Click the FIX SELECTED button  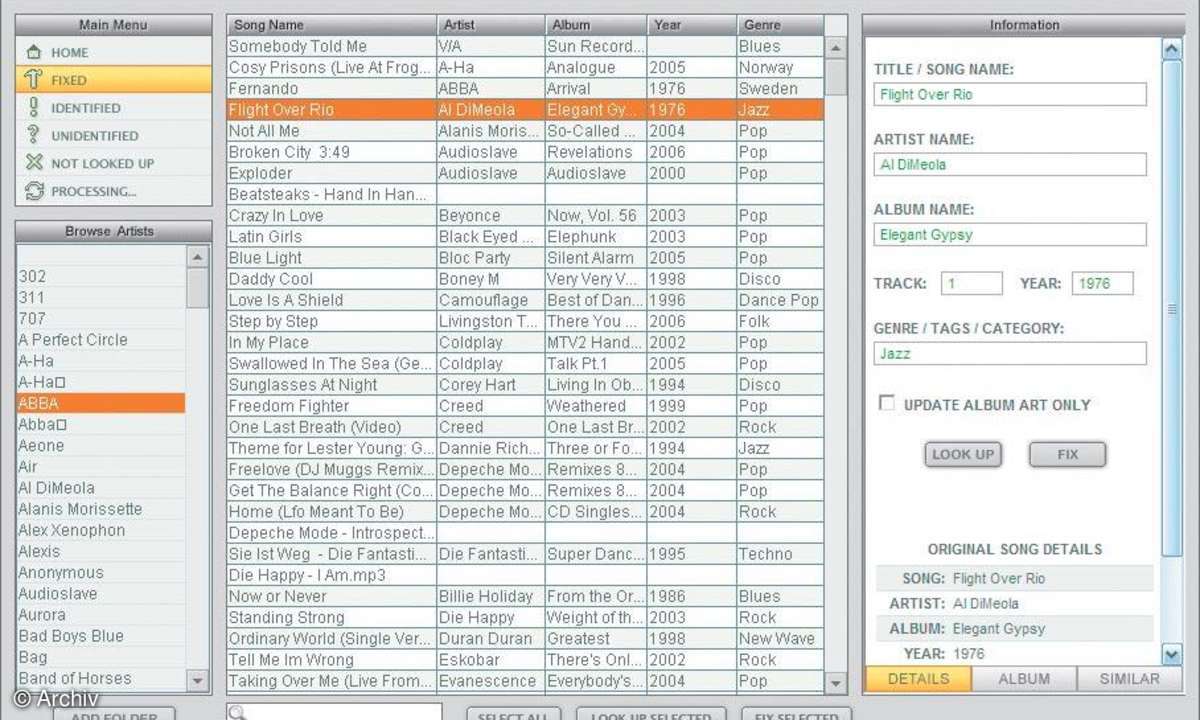[797, 714]
